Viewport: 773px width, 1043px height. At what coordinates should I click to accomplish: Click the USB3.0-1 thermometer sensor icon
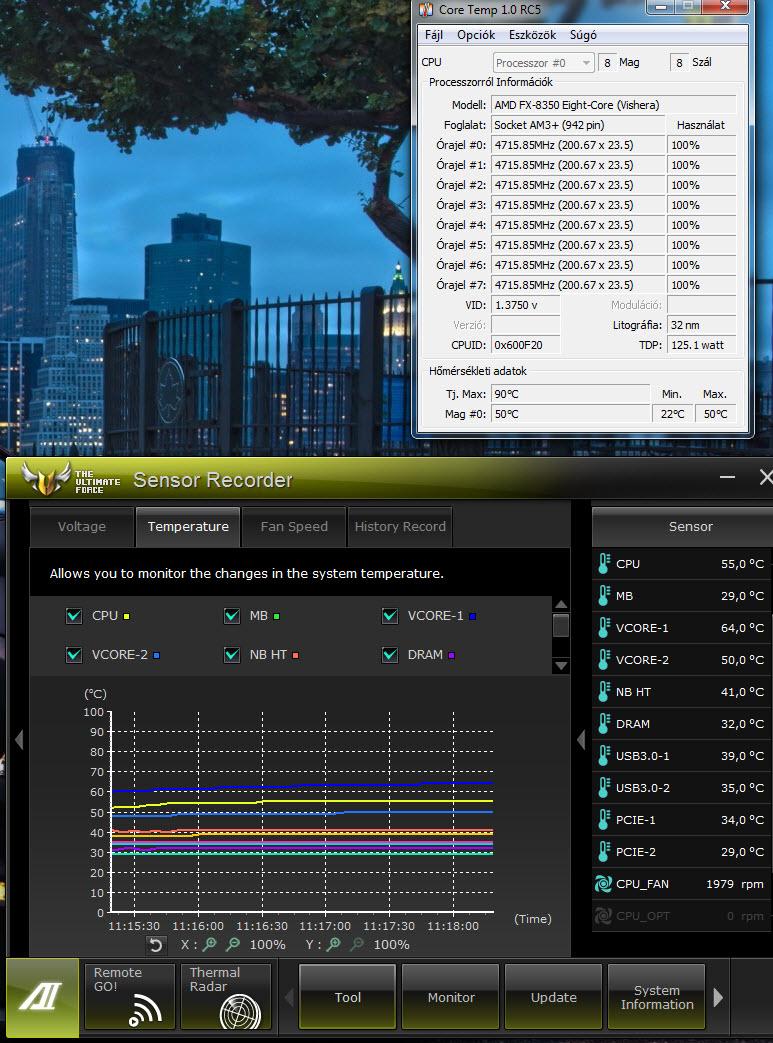(x=603, y=756)
